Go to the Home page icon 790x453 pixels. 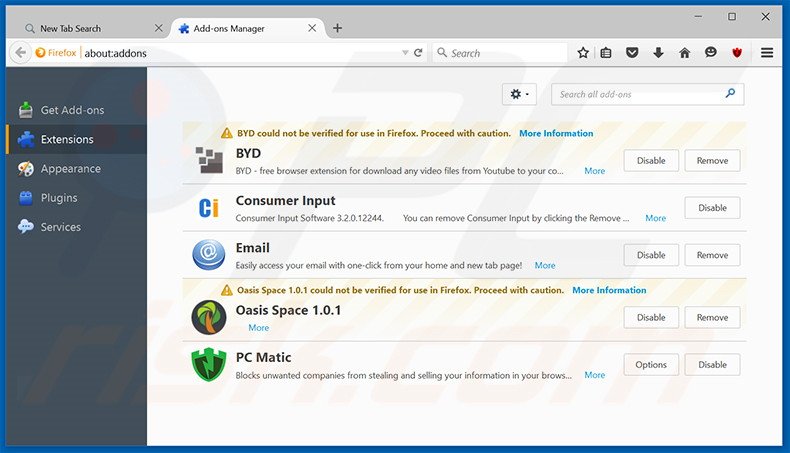click(684, 52)
